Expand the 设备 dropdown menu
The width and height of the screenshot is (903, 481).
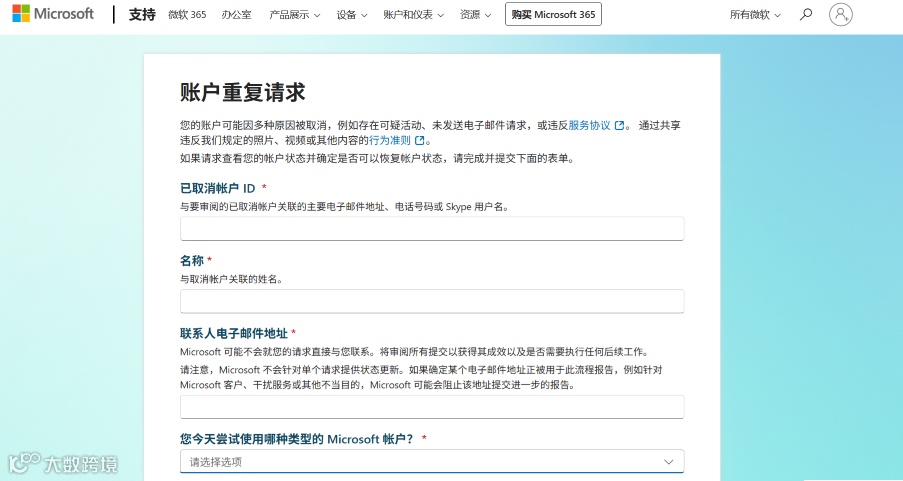point(352,14)
